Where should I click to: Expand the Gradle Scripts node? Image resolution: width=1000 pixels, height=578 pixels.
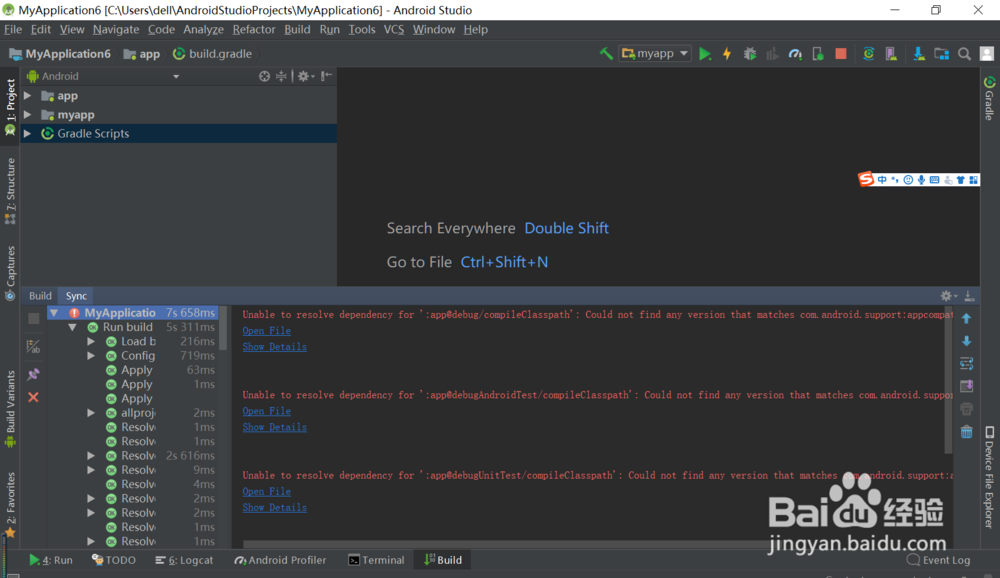pyautogui.click(x=29, y=133)
